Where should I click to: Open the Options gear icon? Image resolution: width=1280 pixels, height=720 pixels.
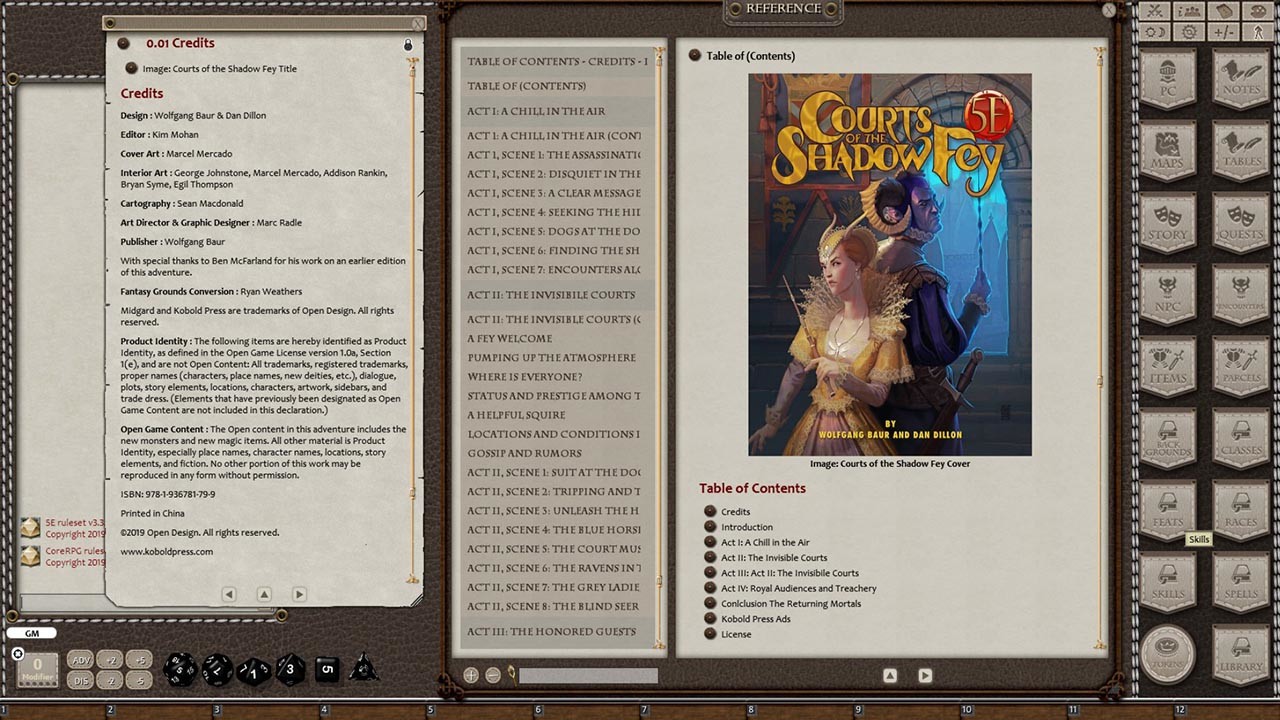(x=1189, y=33)
